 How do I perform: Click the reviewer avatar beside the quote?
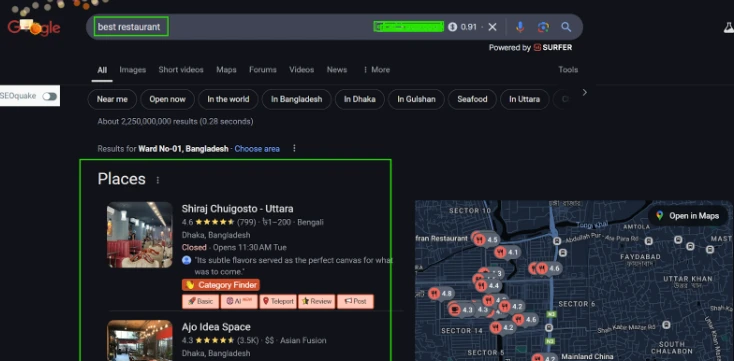pyautogui.click(x=186, y=260)
